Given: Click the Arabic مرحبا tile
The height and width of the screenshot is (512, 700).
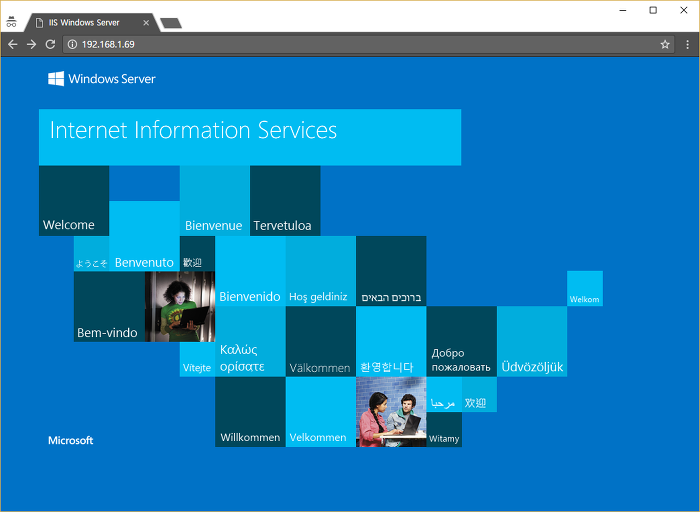Looking at the screenshot, I should 444,395.
